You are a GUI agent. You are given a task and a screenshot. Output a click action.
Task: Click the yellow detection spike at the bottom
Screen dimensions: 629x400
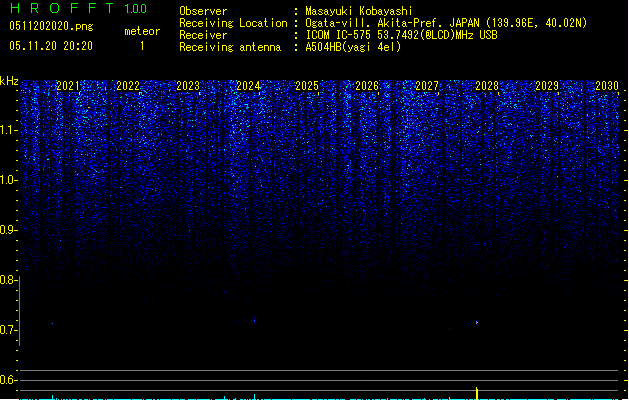(x=477, y=393)
